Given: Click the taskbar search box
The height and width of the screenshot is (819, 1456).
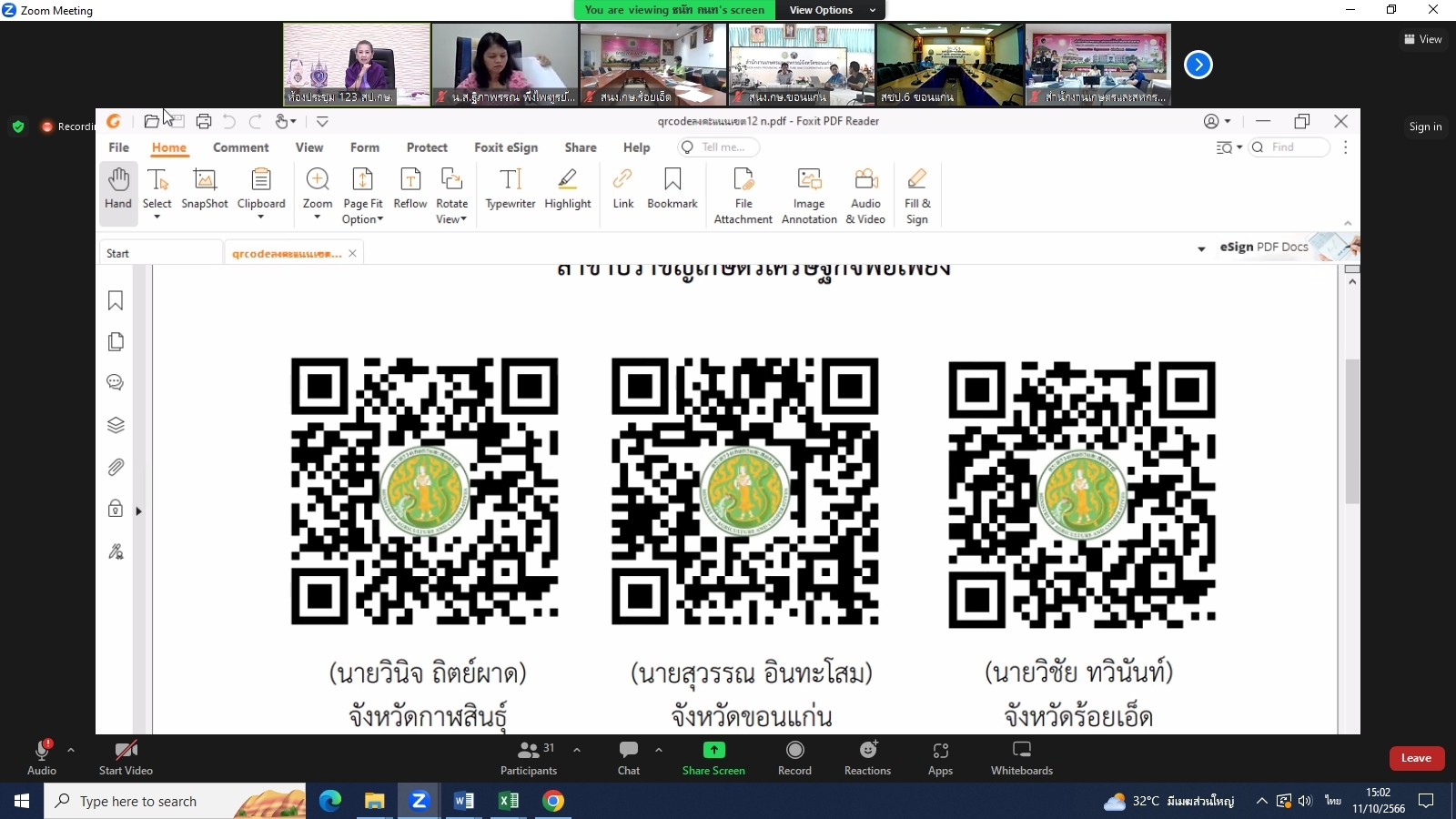Looking at the screenshot, I should pyautogui.click(x=175, y=801).
